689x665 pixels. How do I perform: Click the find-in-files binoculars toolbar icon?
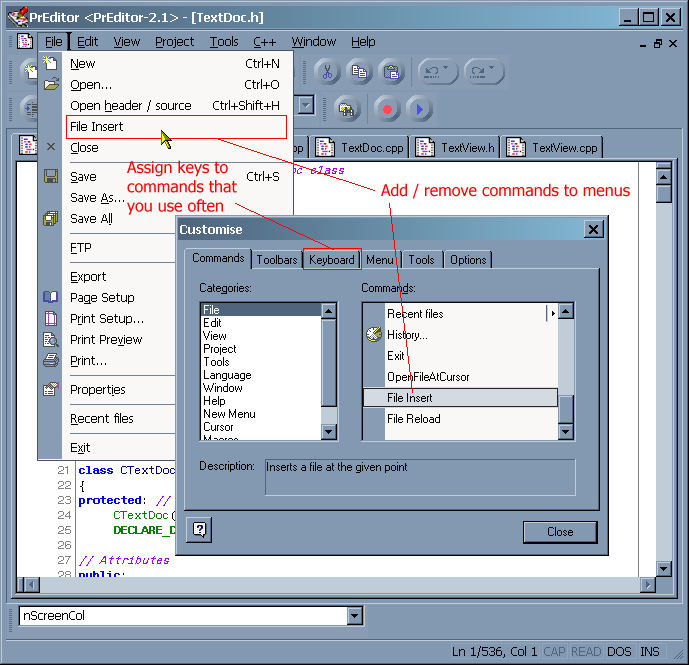pyautogui.click(x=347, y=109)
